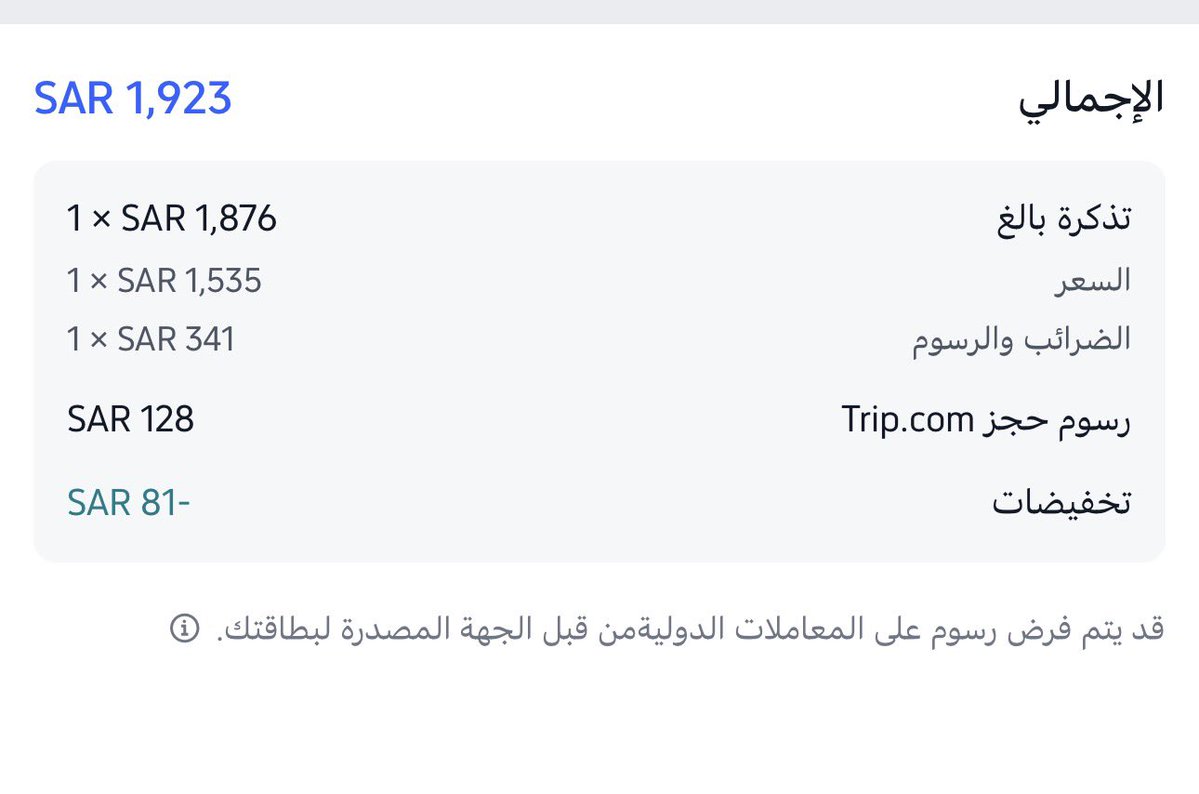1199x794 pixels.
Task: Tap the grey separator bar above the total
Action: 600,11
